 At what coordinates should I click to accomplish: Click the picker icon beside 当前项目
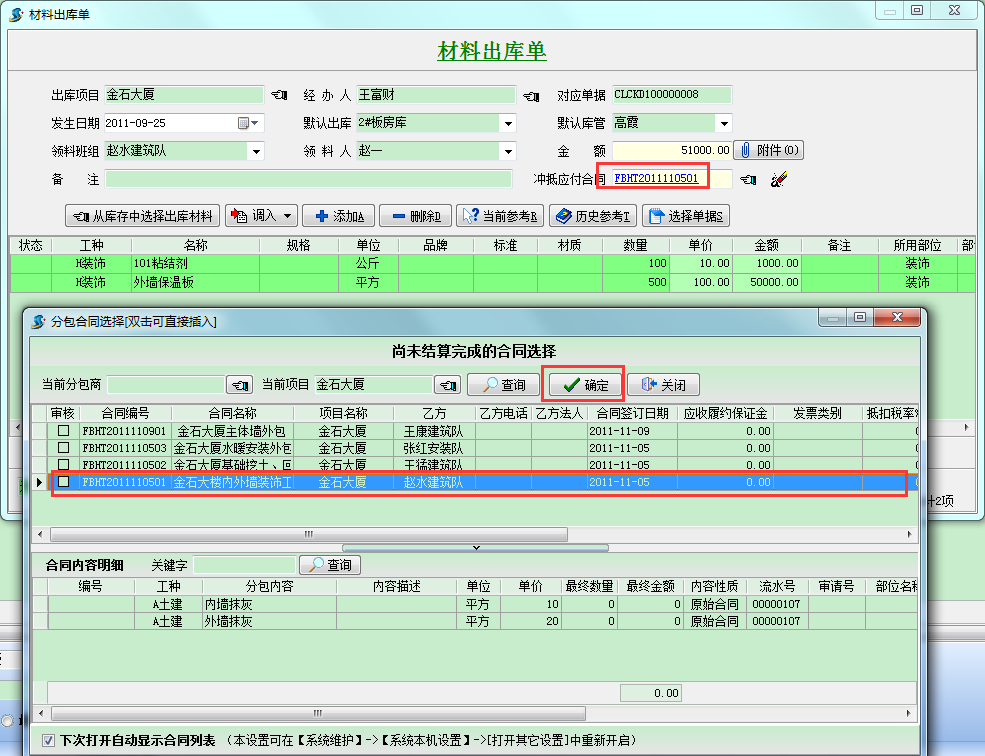click(448, 385)
